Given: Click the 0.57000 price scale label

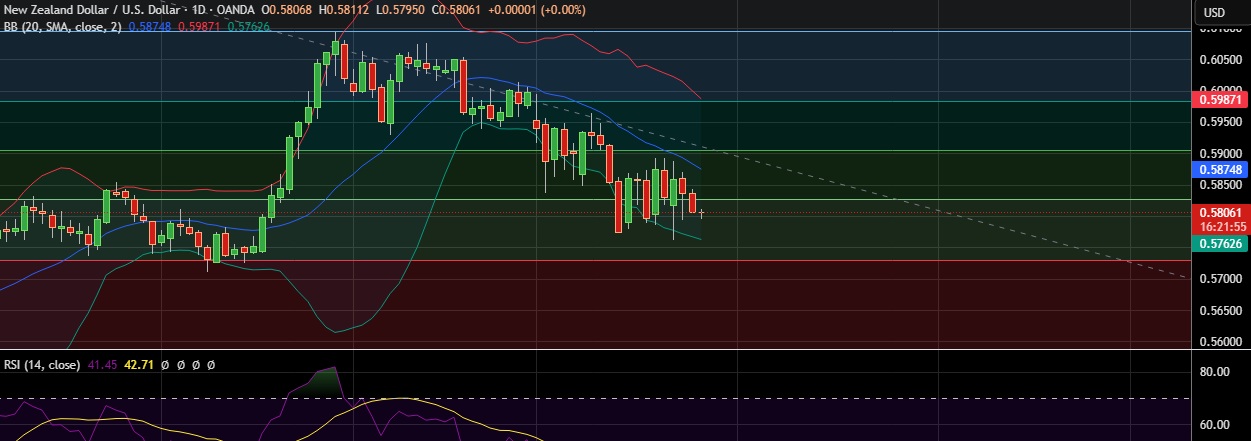Looking at the screenshot, I should click(1221, 279).
